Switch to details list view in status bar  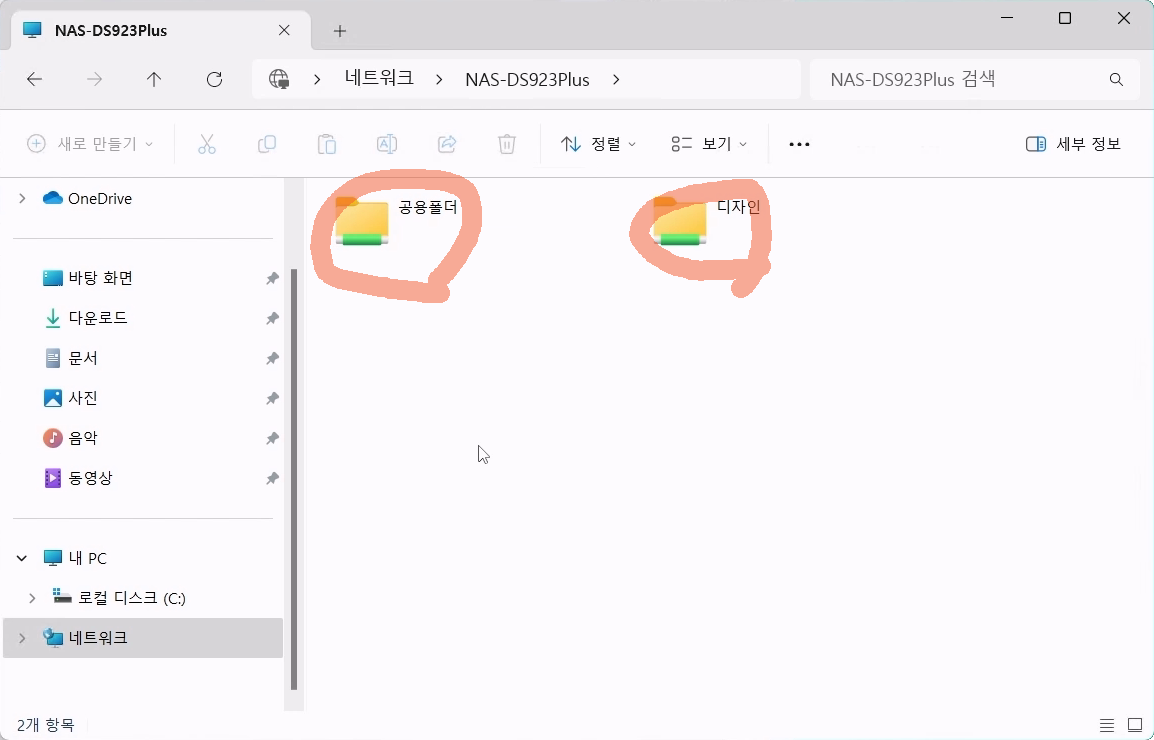(1107, 725)
